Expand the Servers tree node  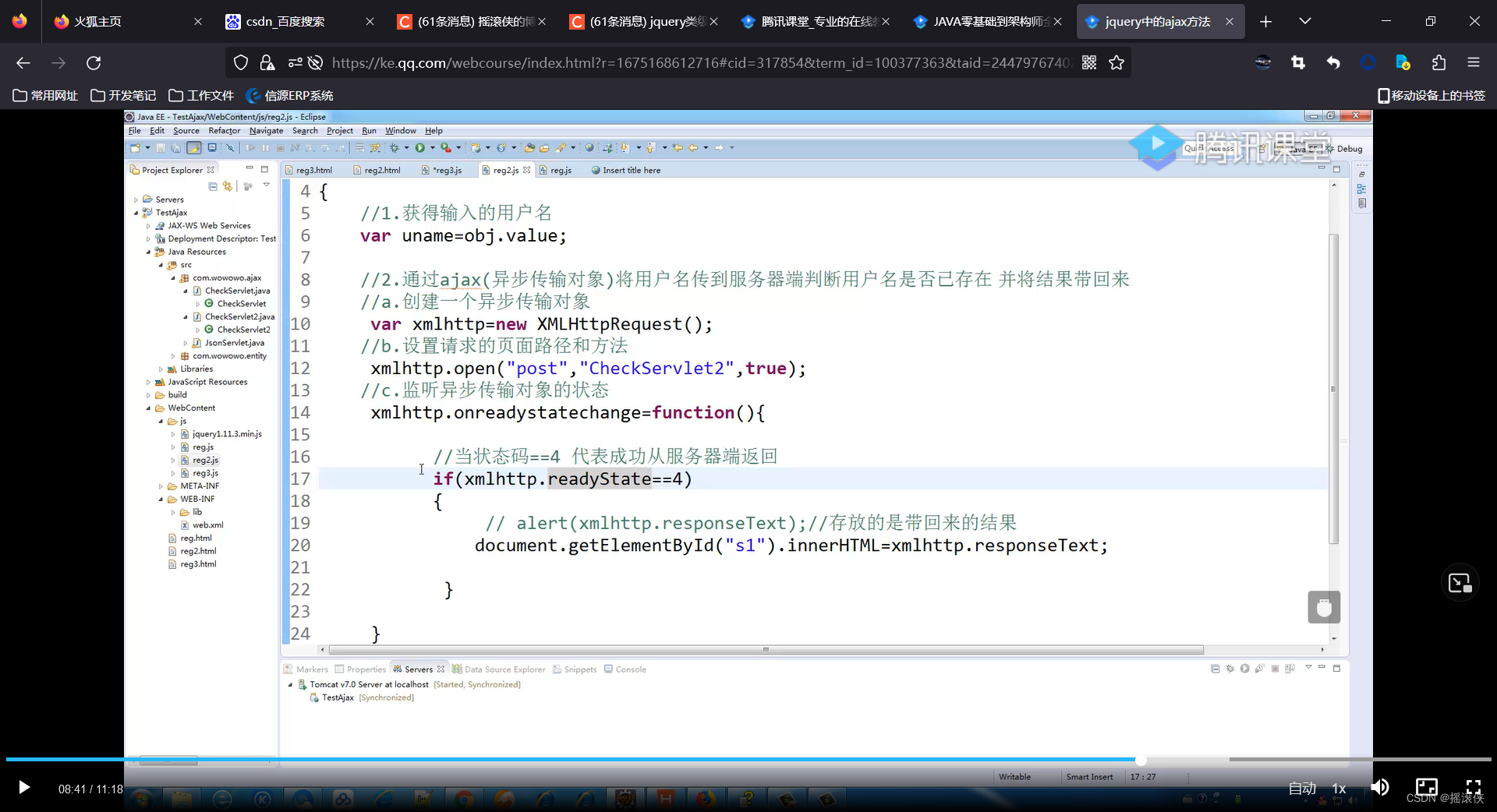click(x=136, y=199)
